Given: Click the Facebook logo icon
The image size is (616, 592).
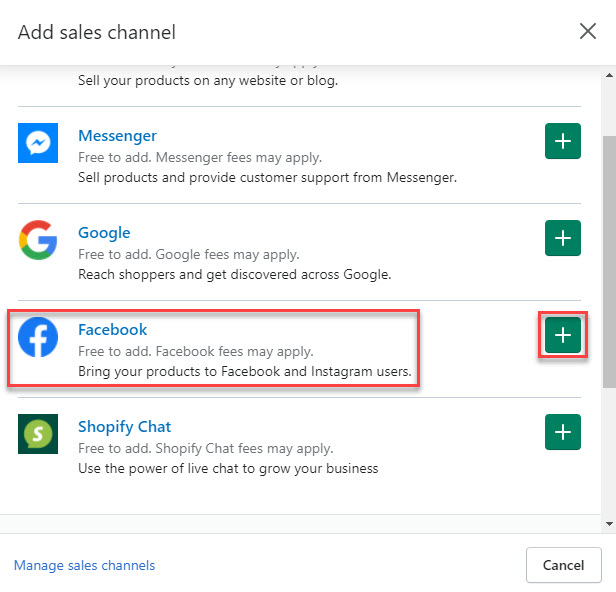Looking at the screenshot, I should [39, 337].
